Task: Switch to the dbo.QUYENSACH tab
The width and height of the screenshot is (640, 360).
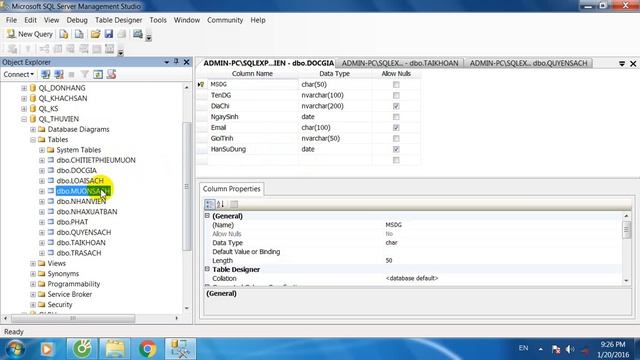Action: [x=528, y=63]
